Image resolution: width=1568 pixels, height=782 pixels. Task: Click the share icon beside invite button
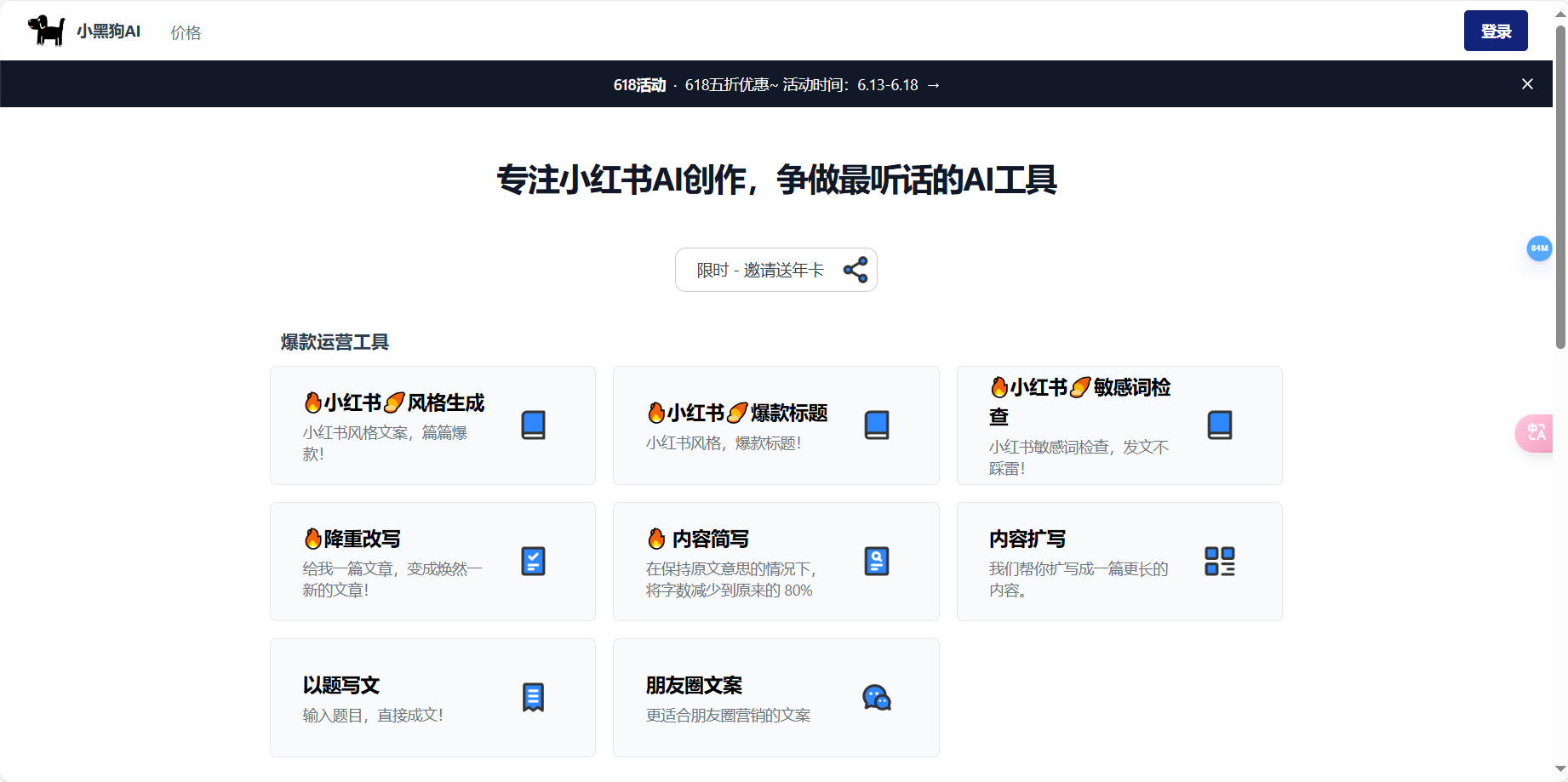click(856, 269)
